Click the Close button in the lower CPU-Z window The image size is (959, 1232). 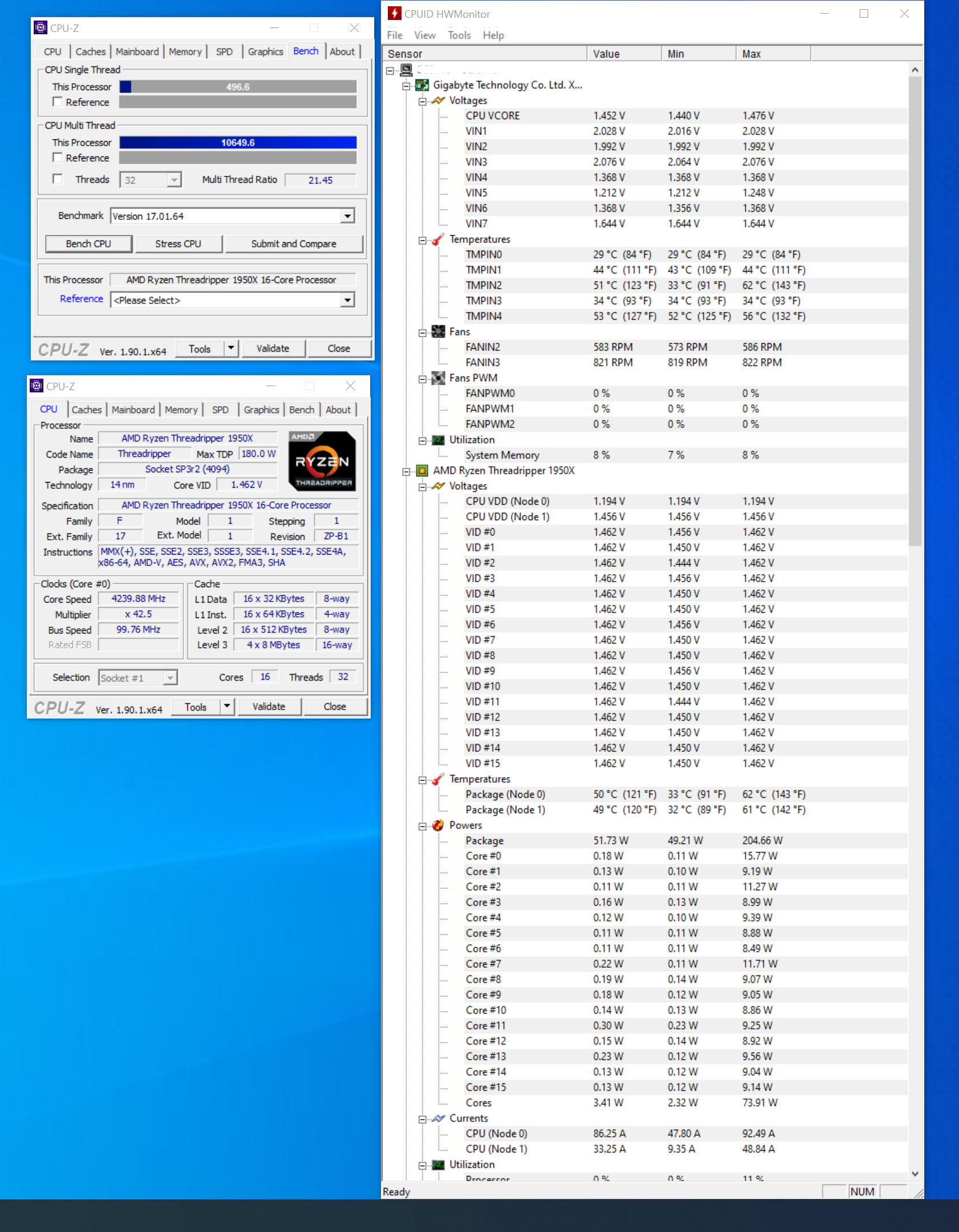click(335, 707)
